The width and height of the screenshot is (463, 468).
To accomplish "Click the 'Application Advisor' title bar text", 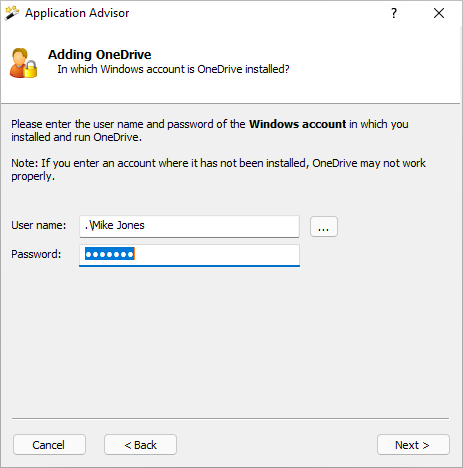I will pos(77,13).
